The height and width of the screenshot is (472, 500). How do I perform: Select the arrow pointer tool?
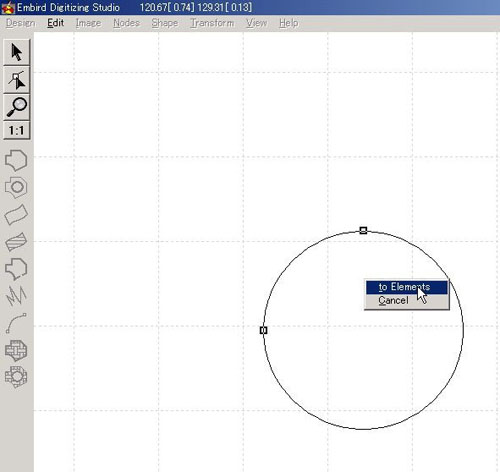16,52
